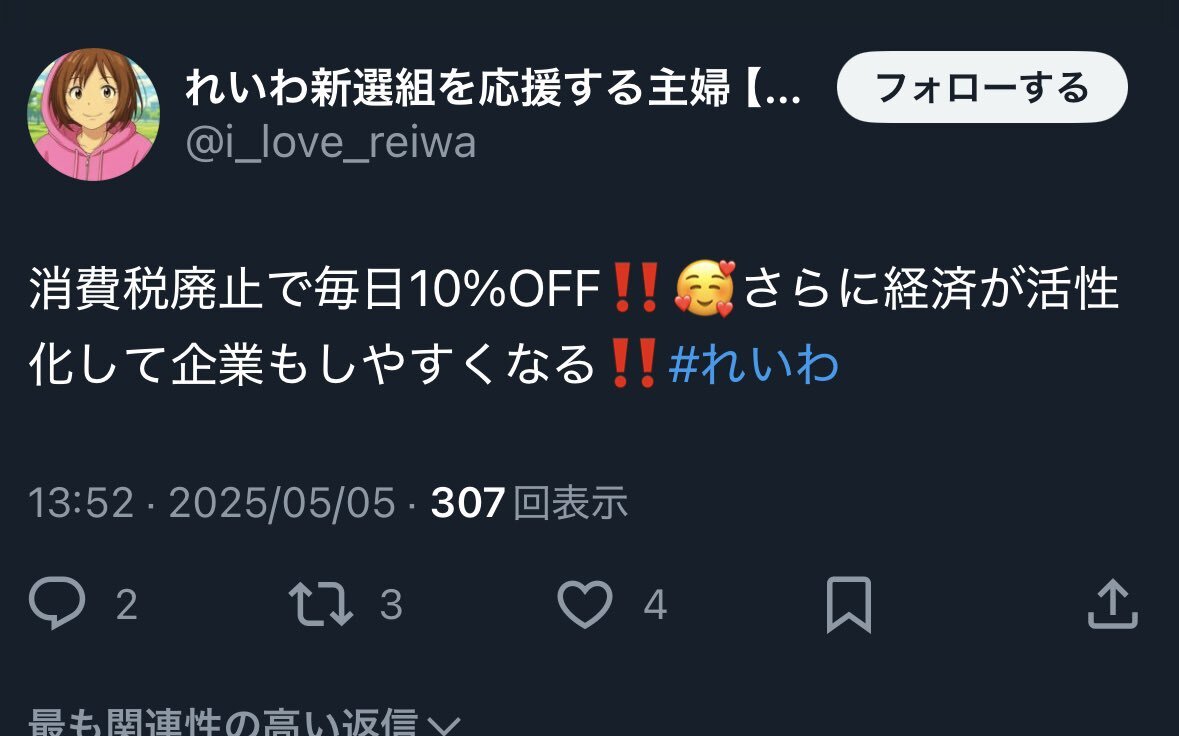The image size is (1179, 736).
Task: Open the #れいわ hashtag link
Action: pos(753,364)
